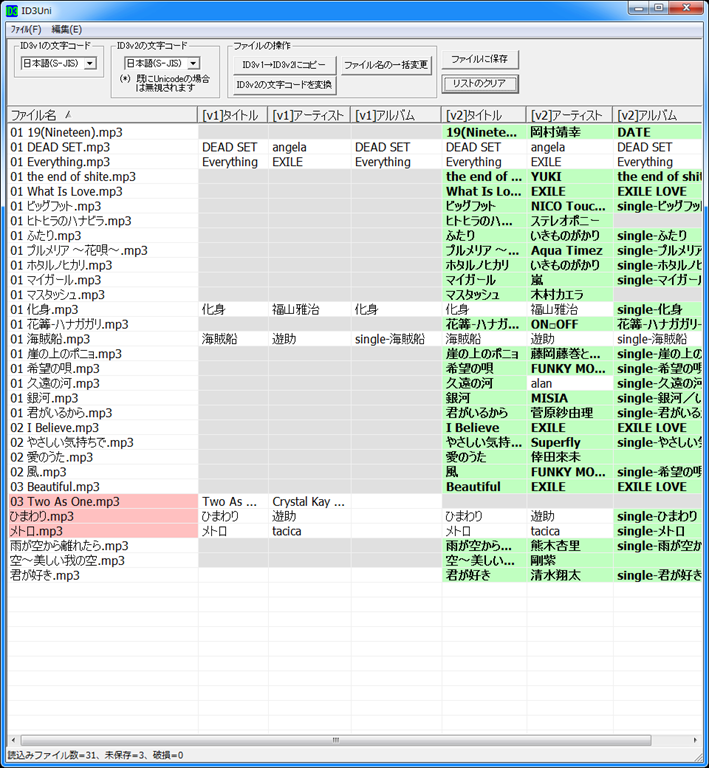
Task: Click the リストのクリア button
Action: tap(480, 83)
